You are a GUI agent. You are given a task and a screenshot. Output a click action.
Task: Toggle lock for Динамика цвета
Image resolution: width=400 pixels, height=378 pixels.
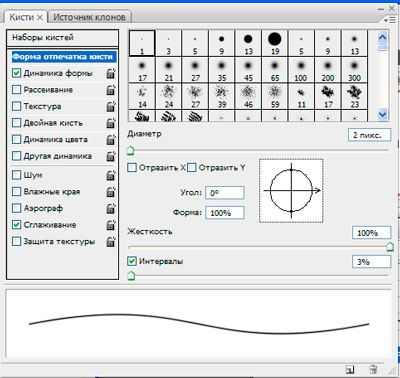tap(111, 140)
